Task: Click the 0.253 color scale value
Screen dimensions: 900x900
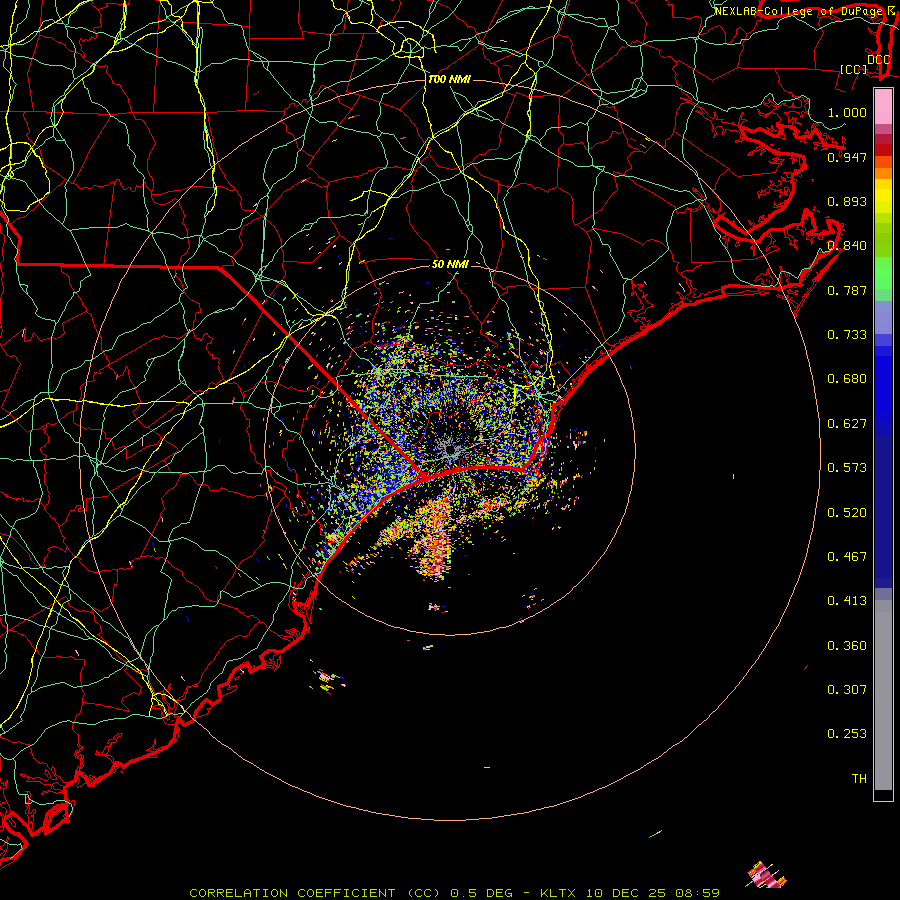Action: tap(847, 734)
